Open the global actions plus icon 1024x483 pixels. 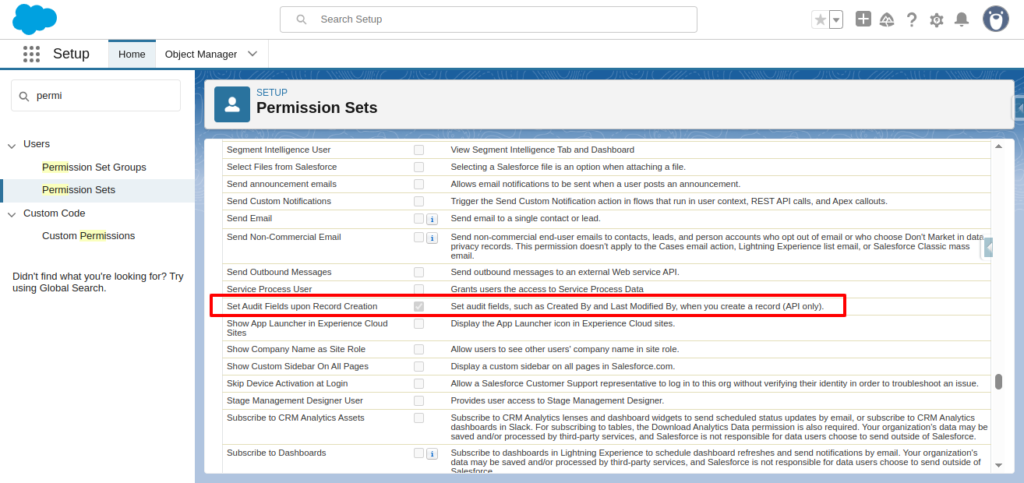(863, 19)
